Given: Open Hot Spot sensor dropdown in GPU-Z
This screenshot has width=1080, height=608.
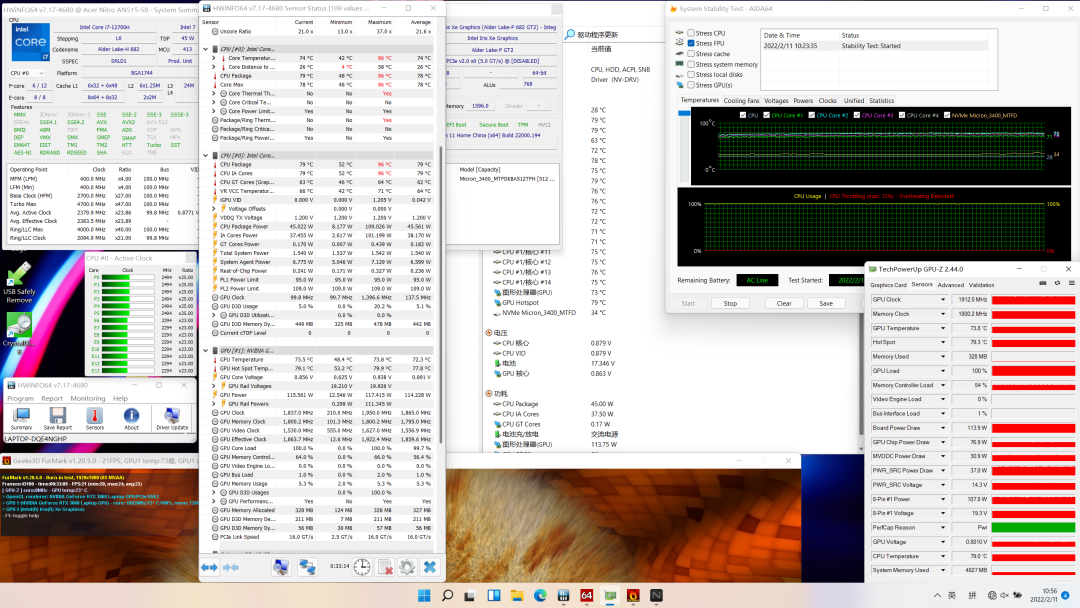Looking at the screenshot, I should 943,342.
